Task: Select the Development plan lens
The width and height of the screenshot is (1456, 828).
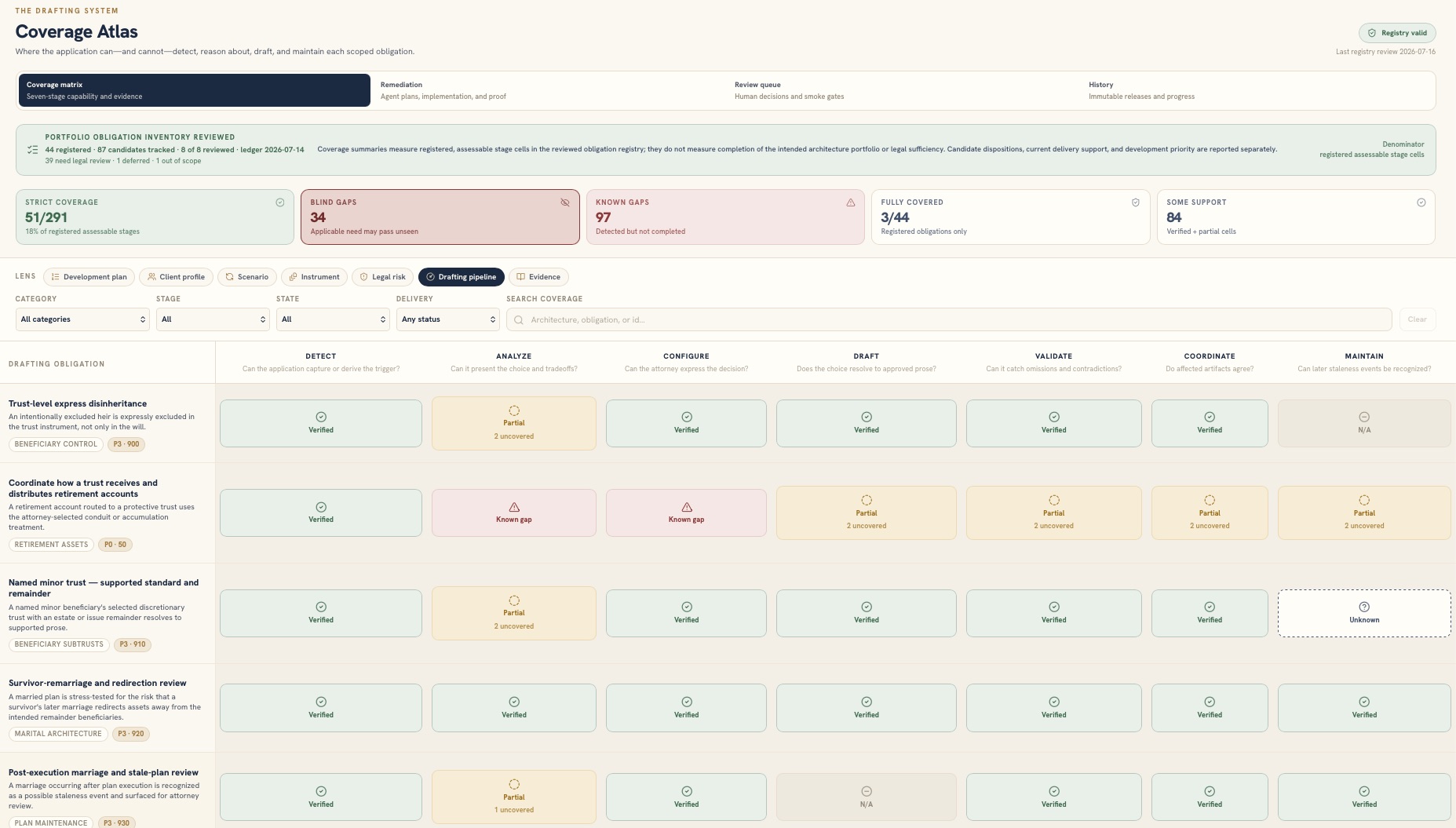Action: (89, 277)
